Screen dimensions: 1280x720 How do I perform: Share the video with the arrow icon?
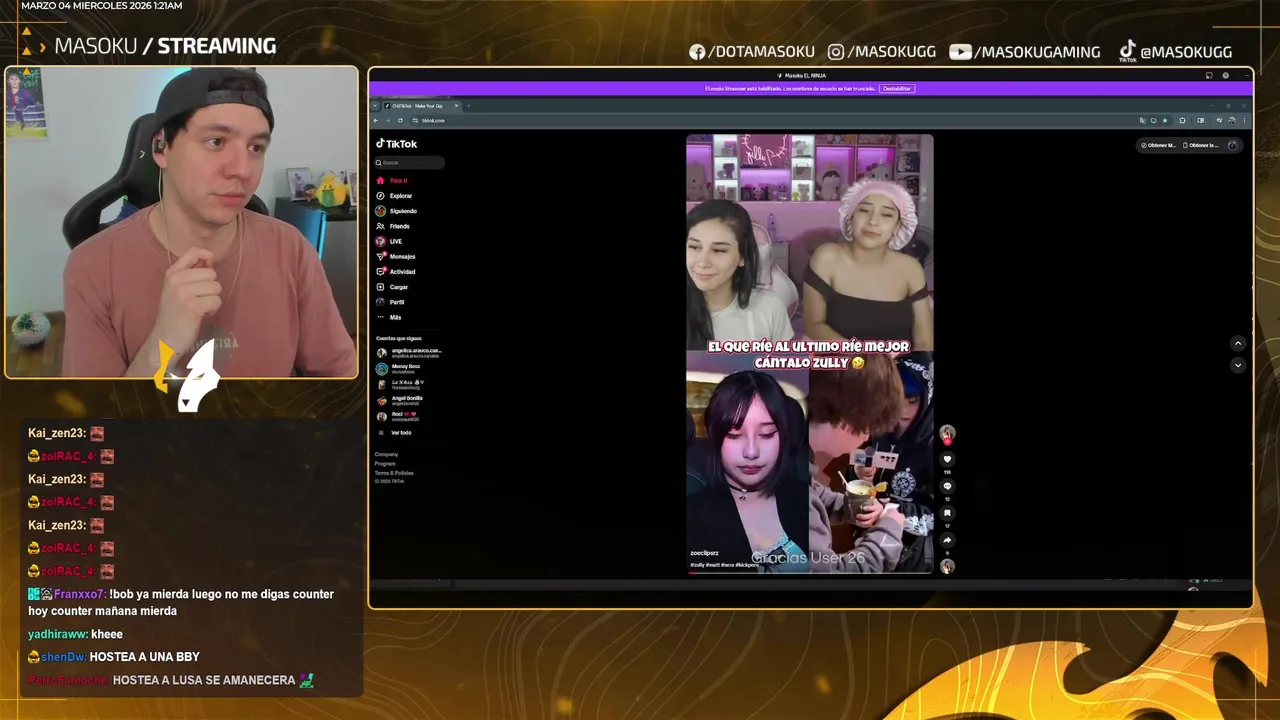(x=947, y=540)
